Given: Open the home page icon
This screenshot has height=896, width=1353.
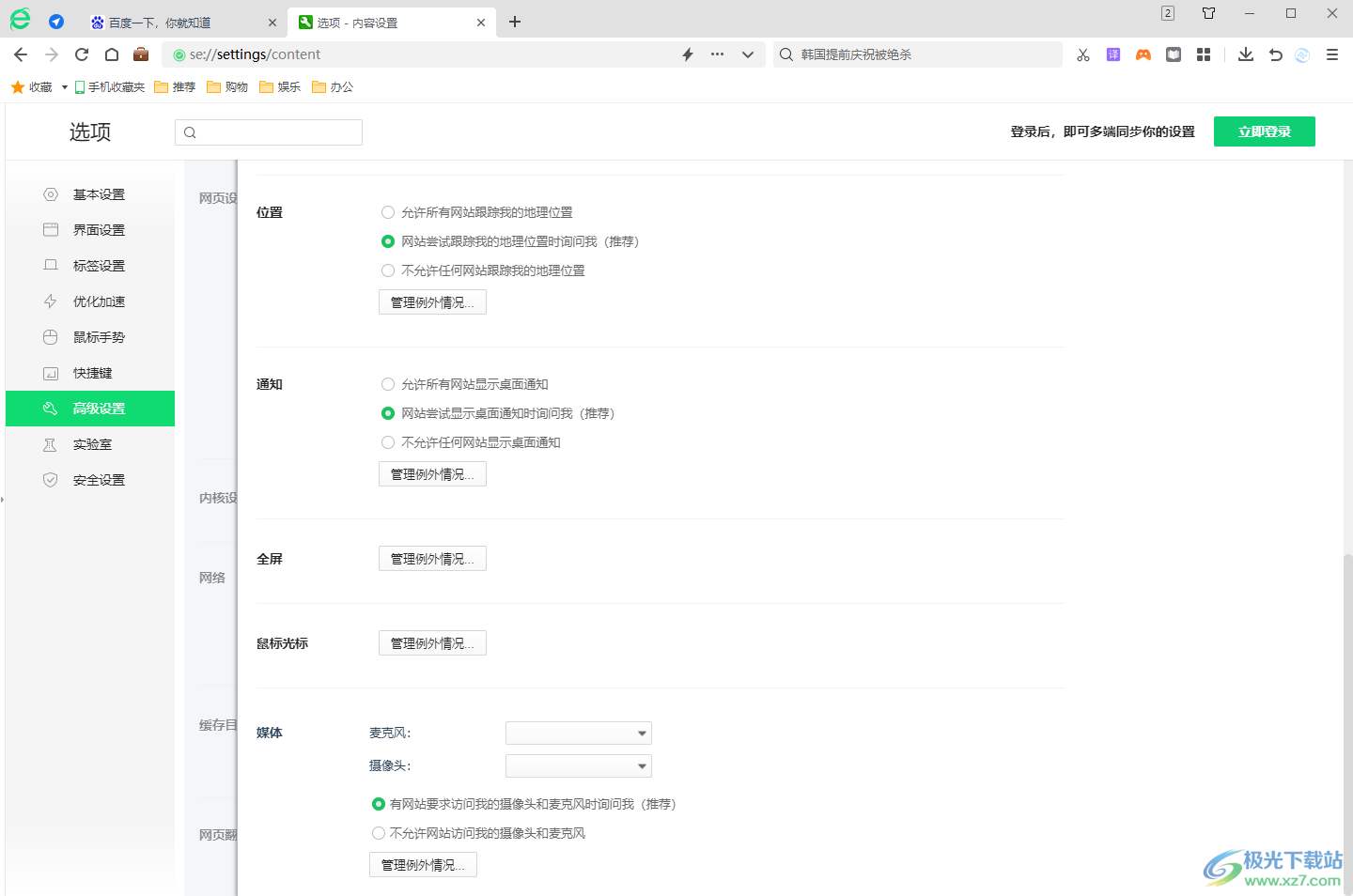Looking at the screenshot, I should pos(112,54).
